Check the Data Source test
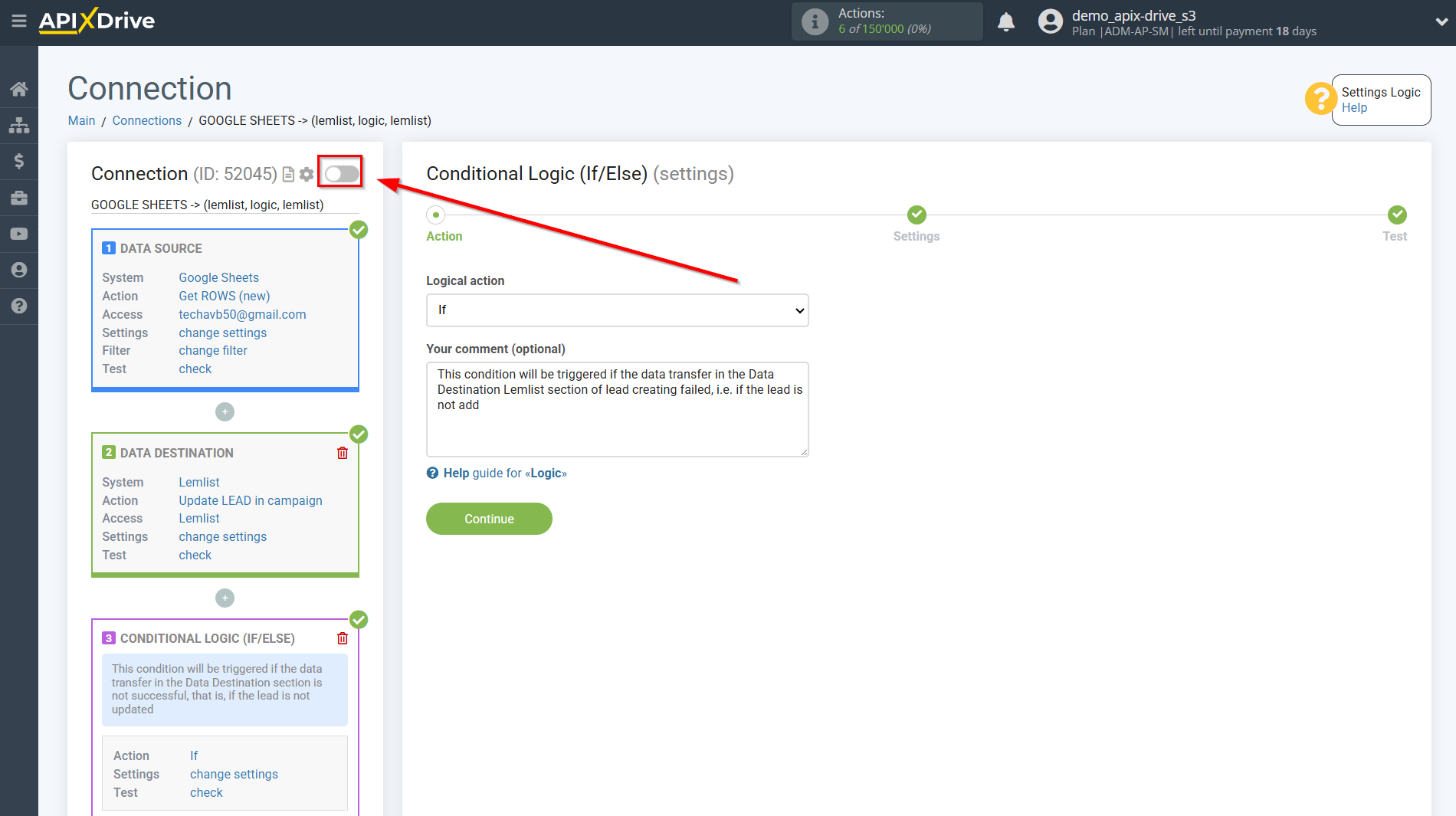 click(195, 369)
